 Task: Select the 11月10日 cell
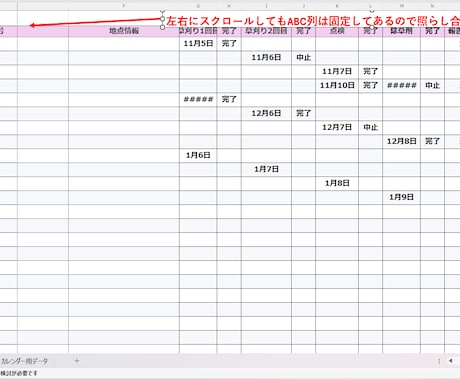point(337,86)
